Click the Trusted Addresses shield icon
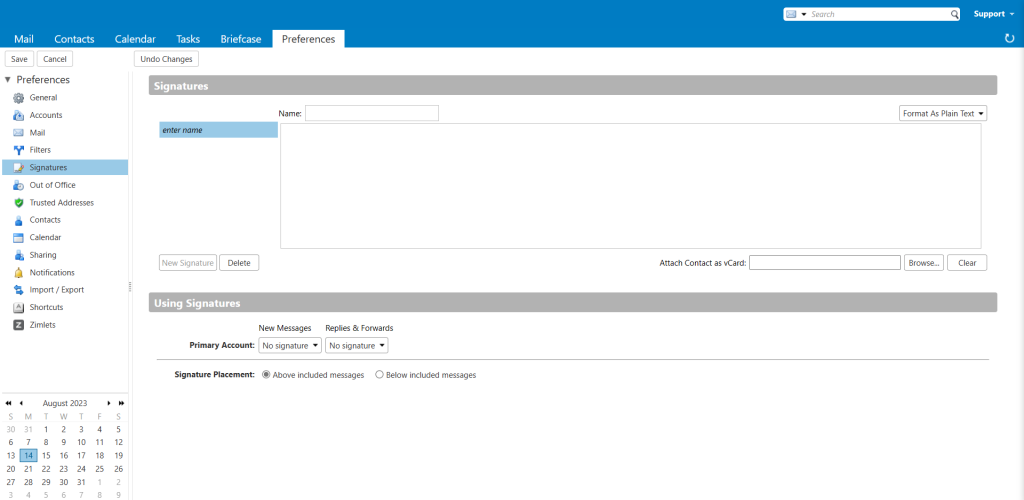Viewport: 1024px width, 500px height. 18,203
